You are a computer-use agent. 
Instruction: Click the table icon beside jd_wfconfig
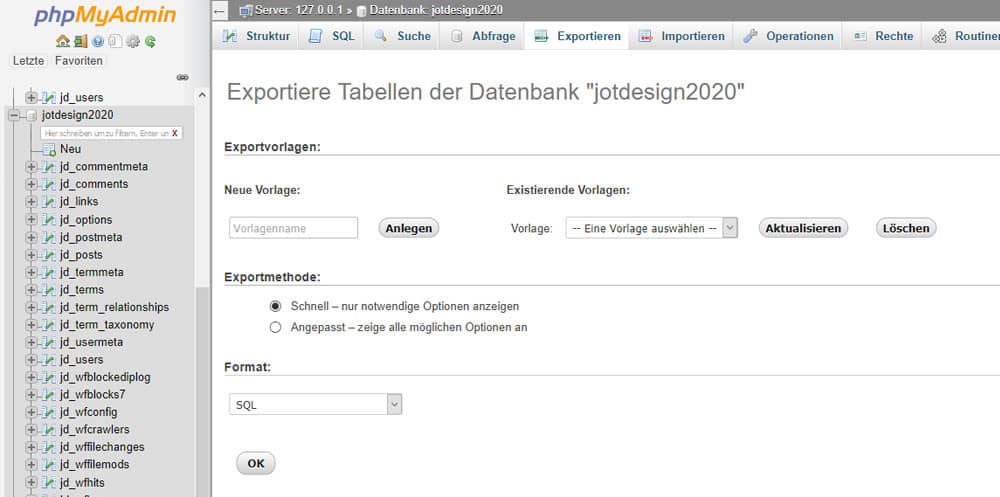pos(49,412)
